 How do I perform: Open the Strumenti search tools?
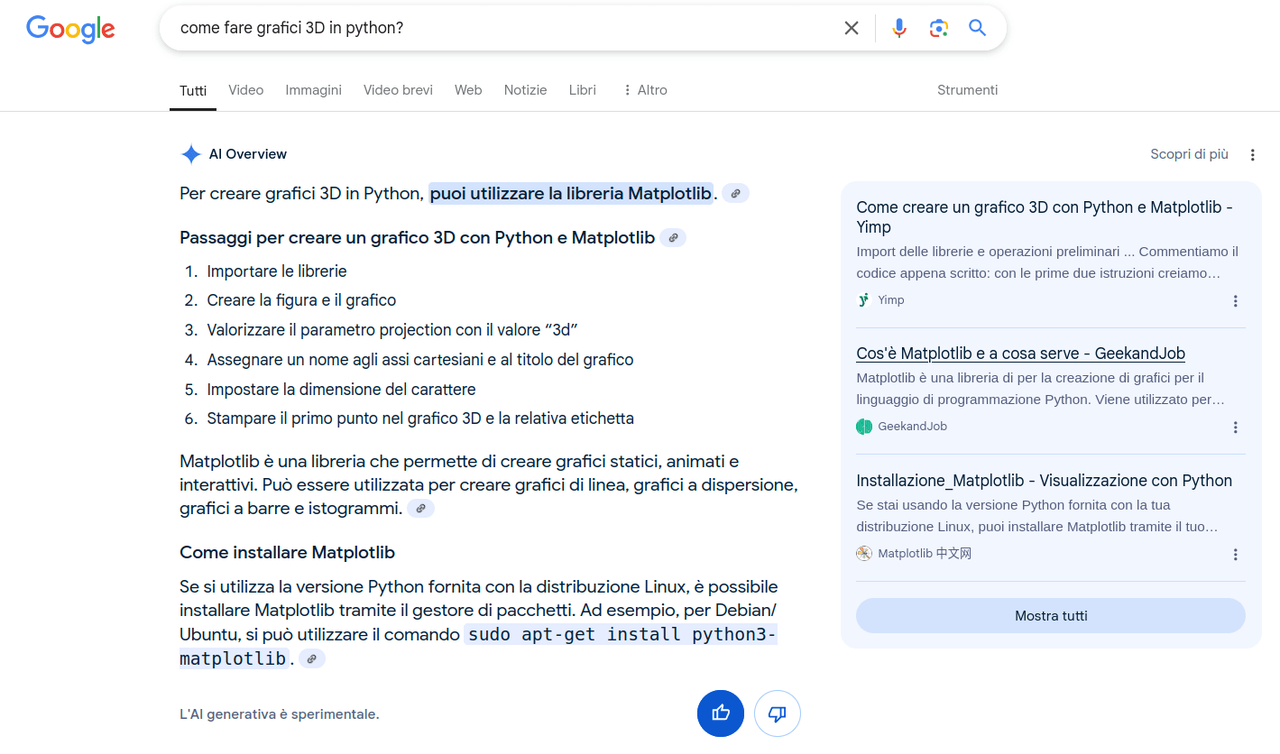(967, 90)
